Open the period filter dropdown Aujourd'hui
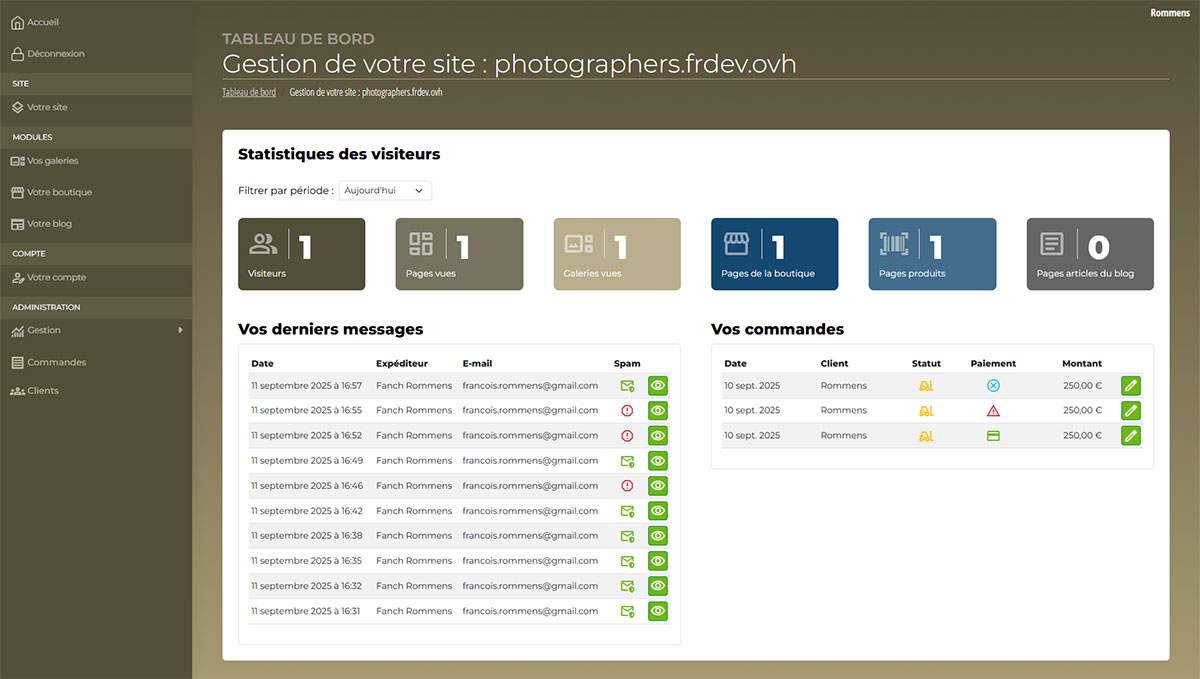The image size is (1200, 679). point(385,190)
